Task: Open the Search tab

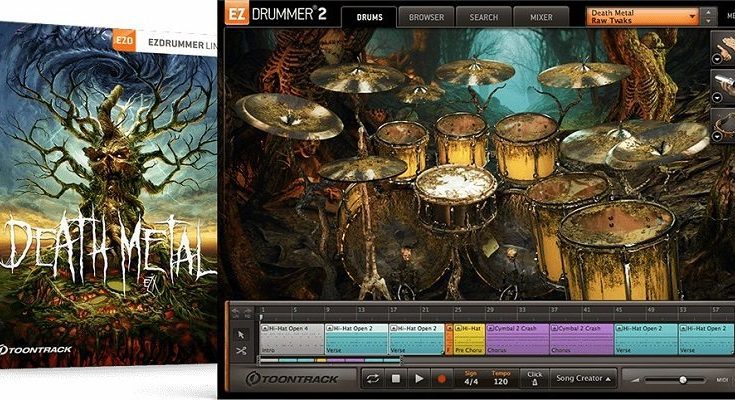Action: point(483,17)
